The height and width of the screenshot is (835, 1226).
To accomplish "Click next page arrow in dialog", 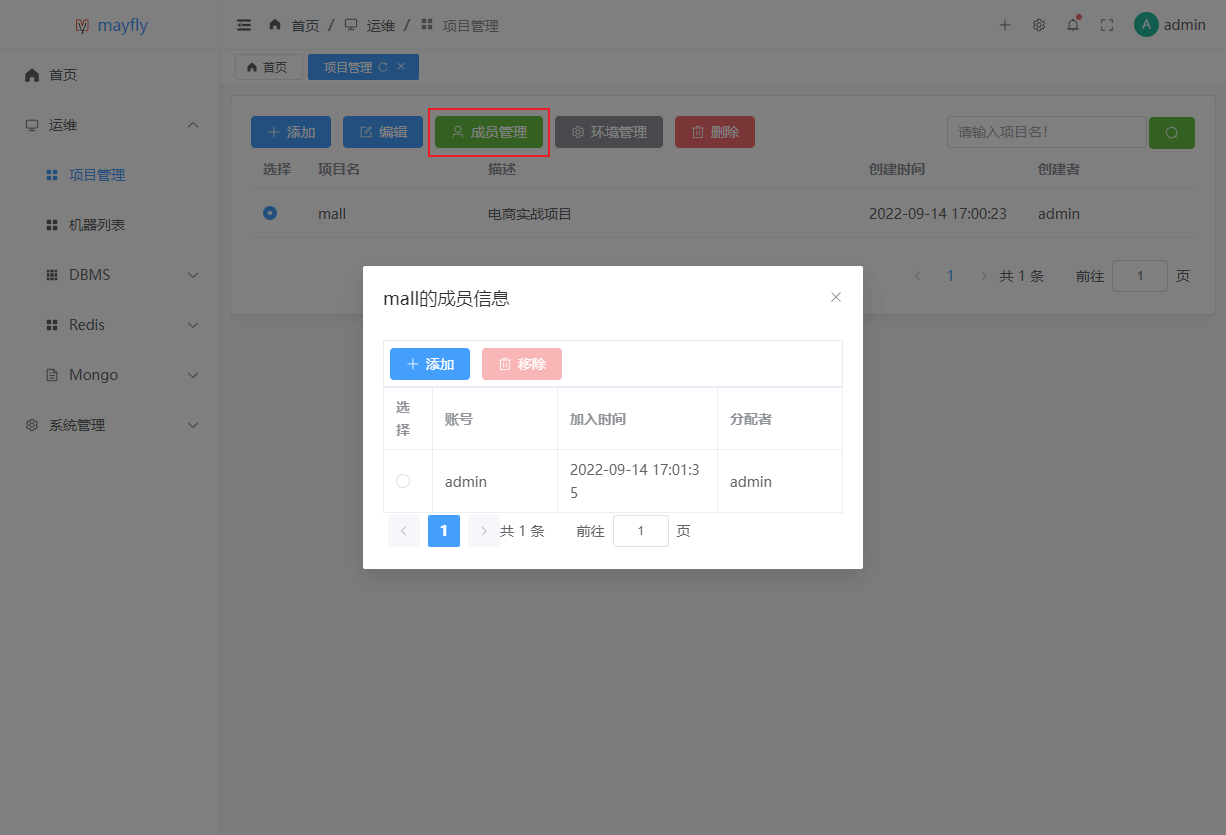I will tap(484, 531).
